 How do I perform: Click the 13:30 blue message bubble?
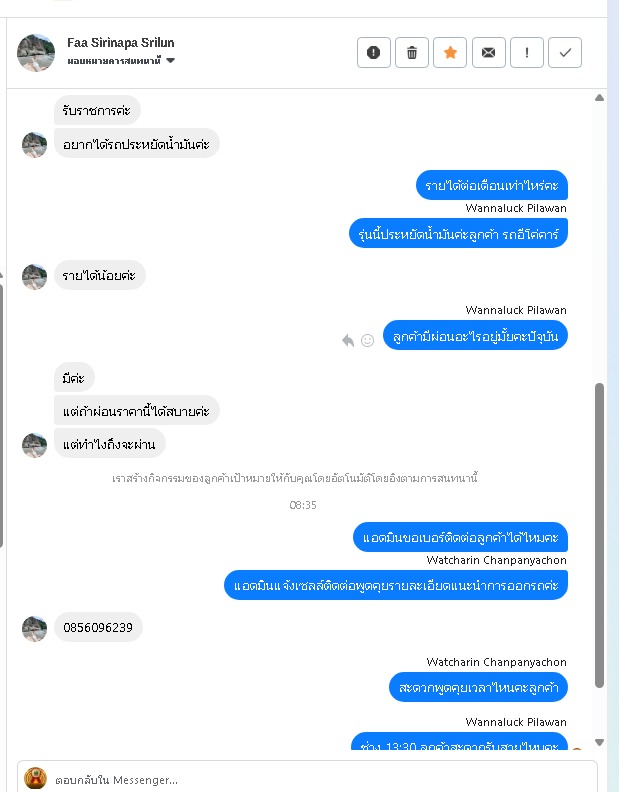(x=459, y=741)
